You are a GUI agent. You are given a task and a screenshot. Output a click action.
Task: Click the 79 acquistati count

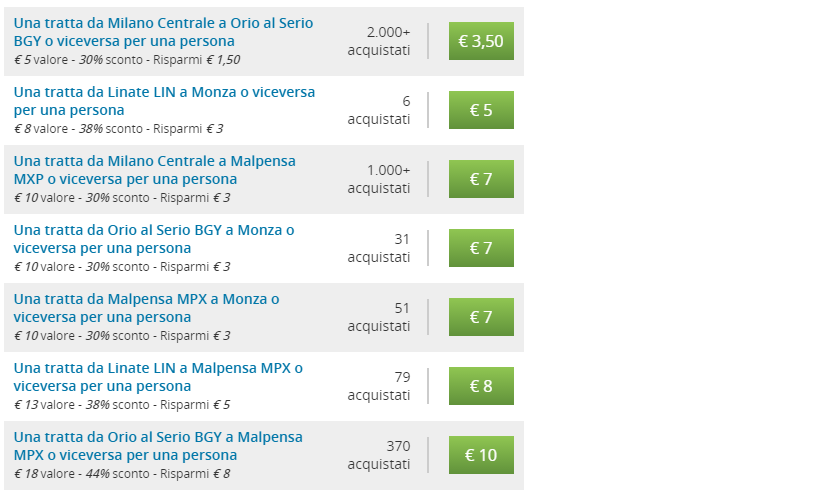(x=379, y=386)
